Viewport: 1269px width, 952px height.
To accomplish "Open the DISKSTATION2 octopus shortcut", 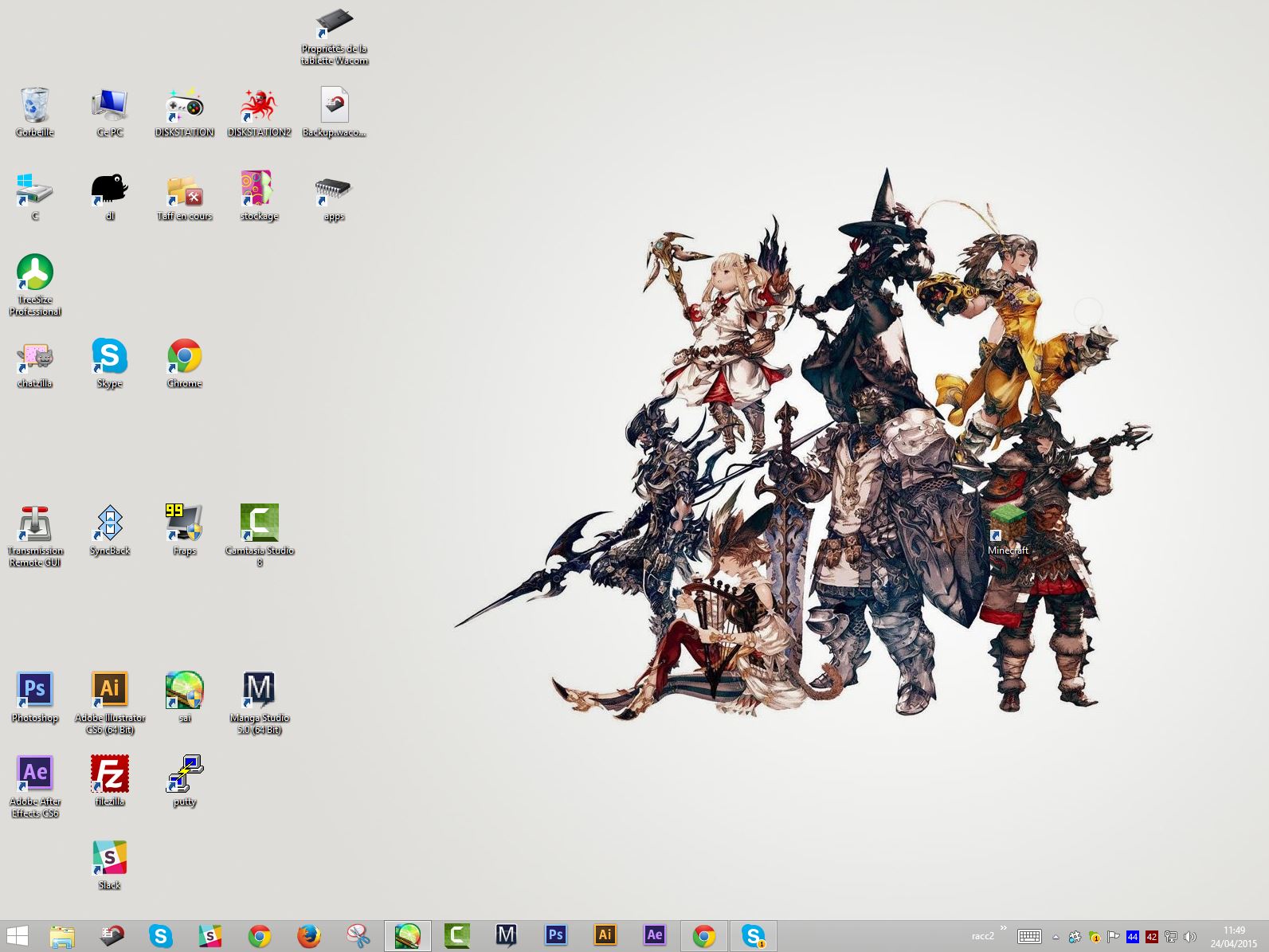I will tap(259, 112).
